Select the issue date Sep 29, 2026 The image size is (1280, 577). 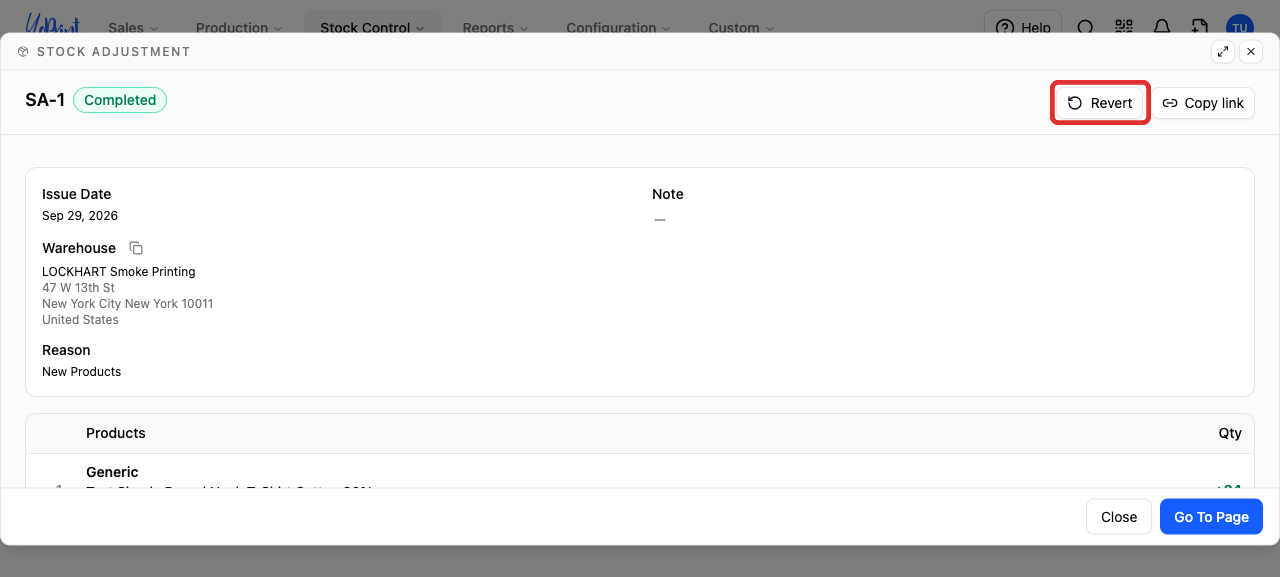80,216
